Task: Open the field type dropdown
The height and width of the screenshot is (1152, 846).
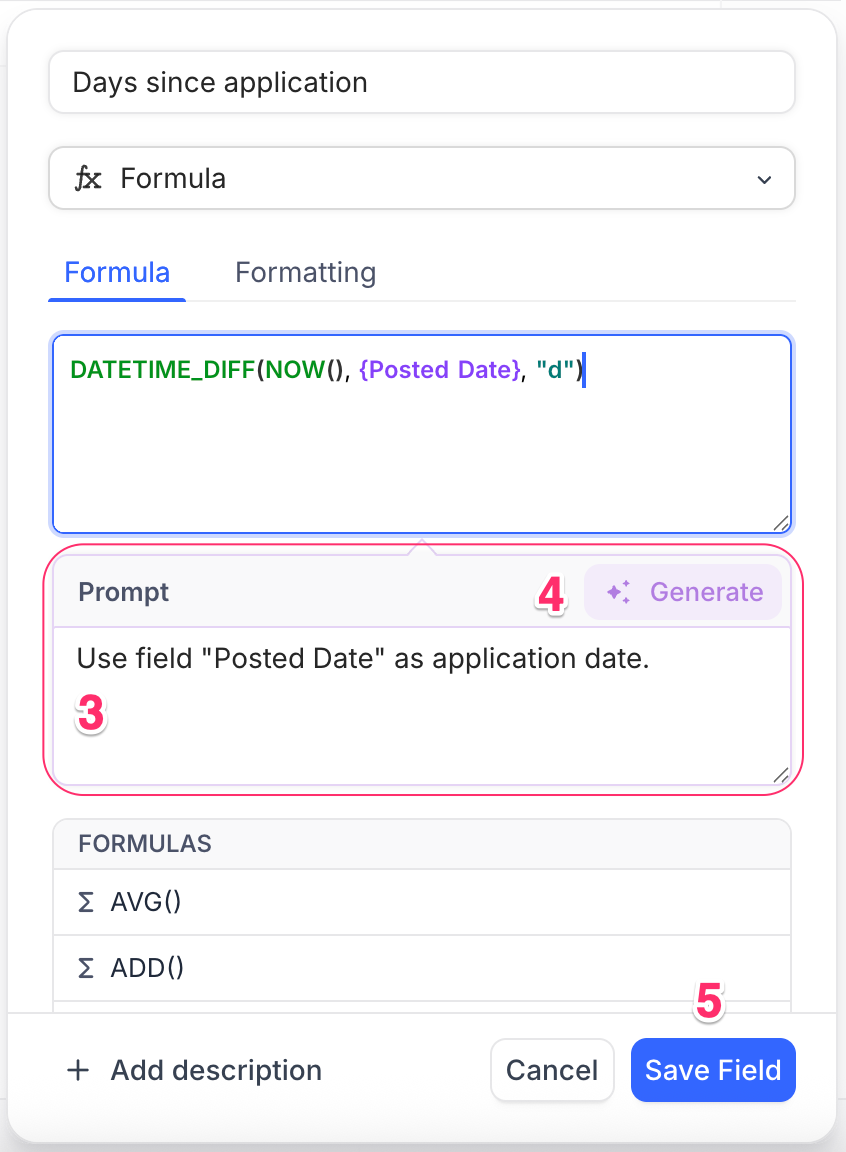Action: point(420,179)
